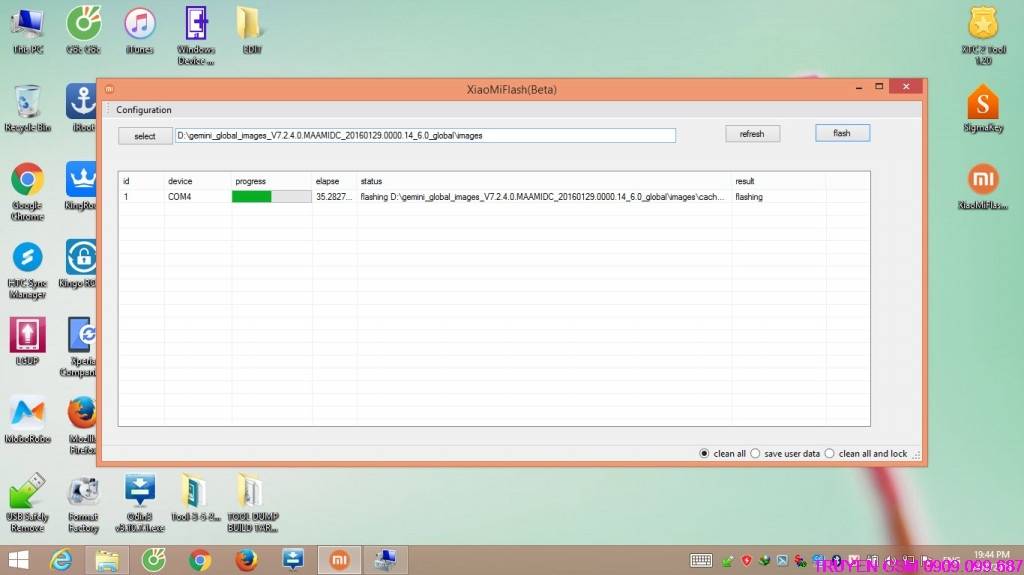The height and width of the screenshot is (575, 1024).
Task: Launch MoboRobo from the desktop
Action: 27,419
